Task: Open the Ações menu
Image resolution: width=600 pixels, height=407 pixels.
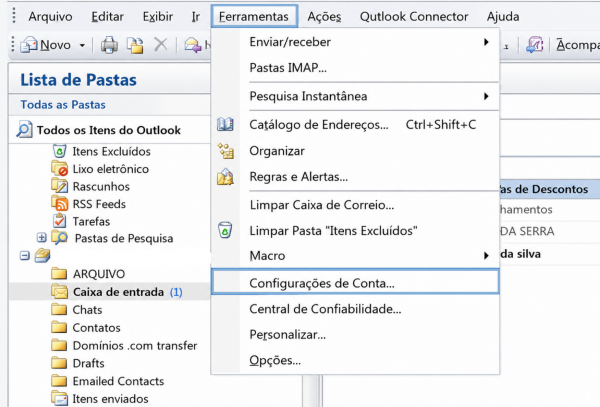Action: click(324, 16)
